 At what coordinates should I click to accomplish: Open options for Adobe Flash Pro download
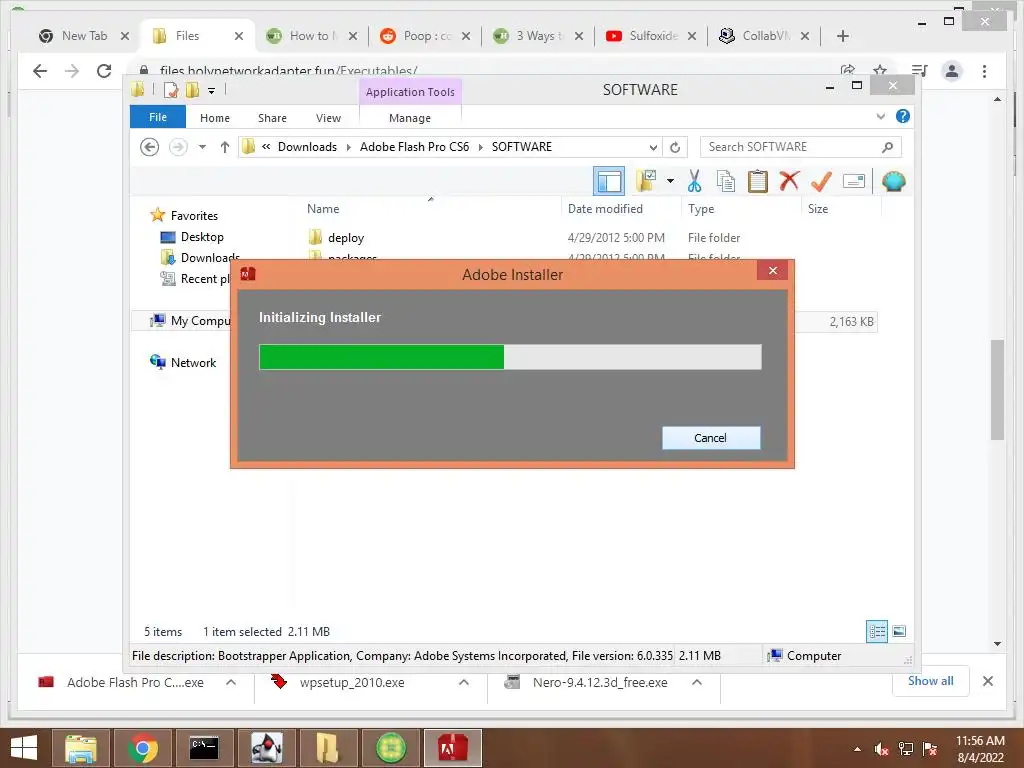(x=231, y=682)
